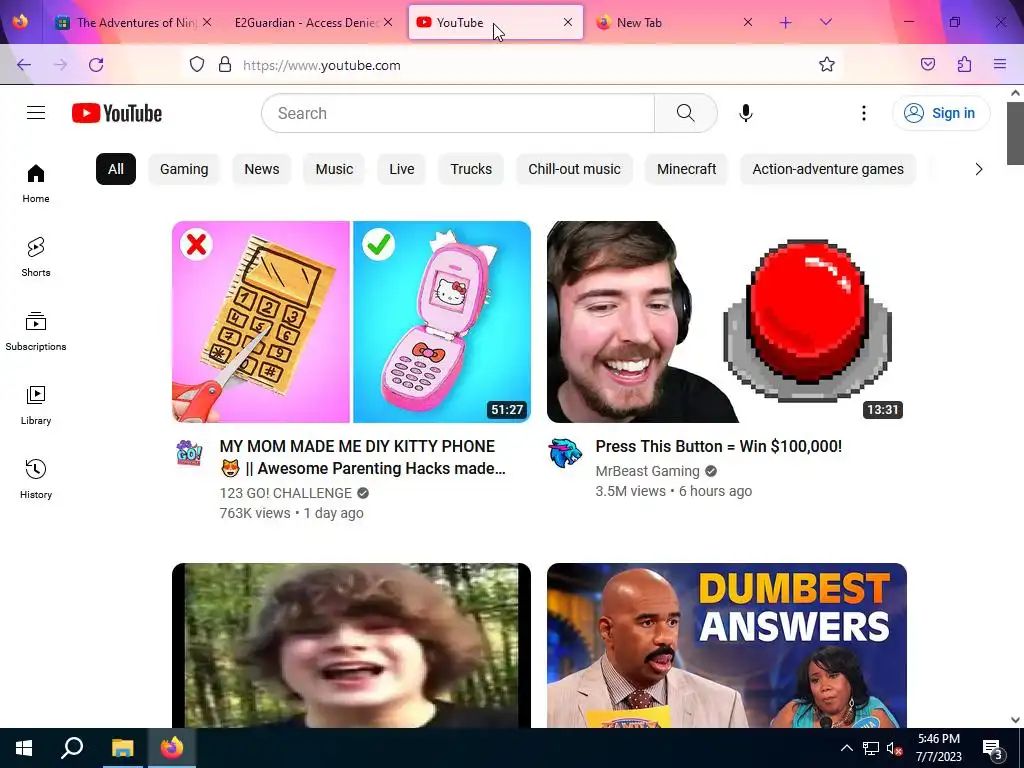Open Shorts in the sidebar
The image size is (1024, 768).
coord(36,257)
